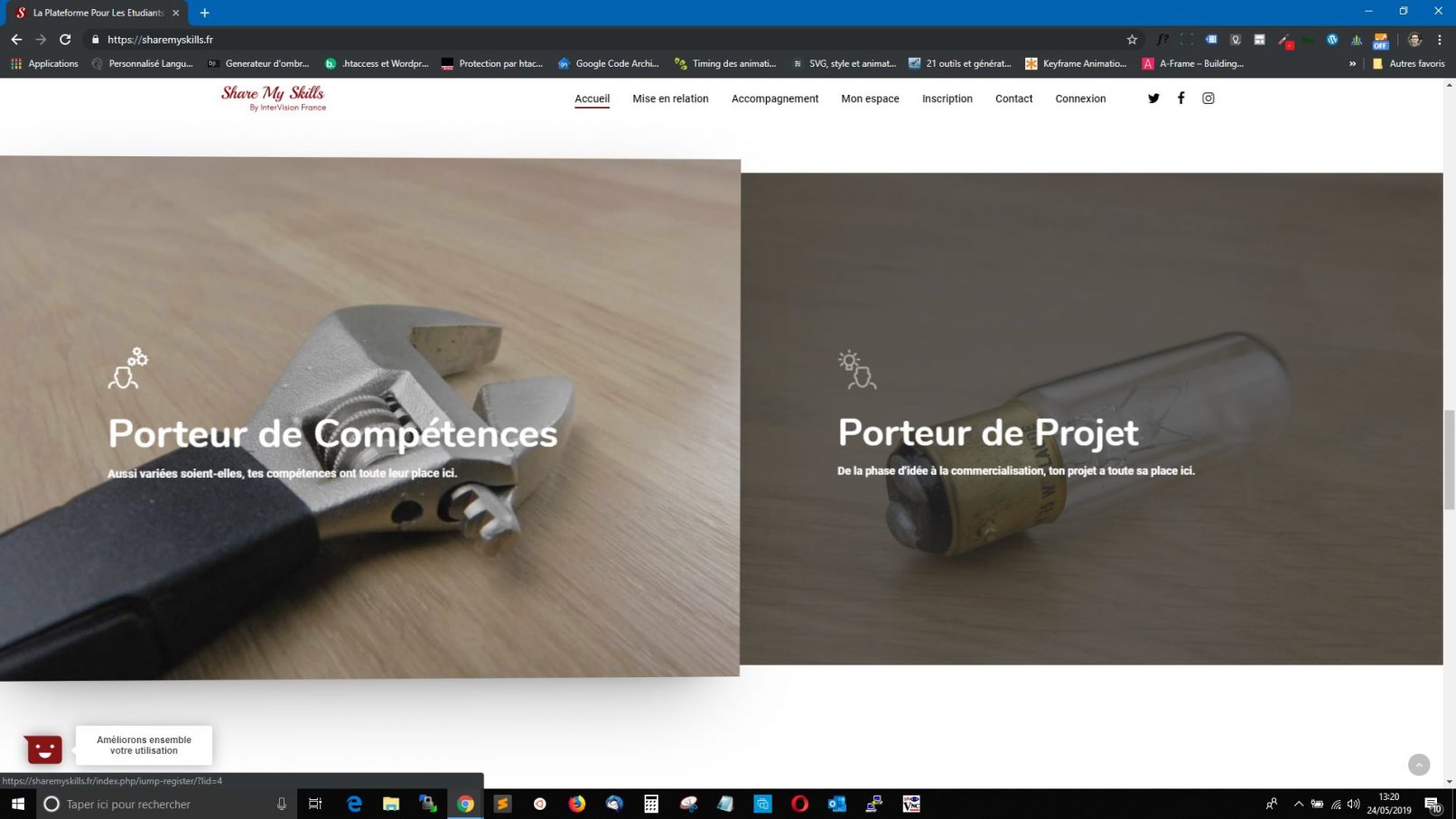This screenshot has width=1456, height=819.
Task: Bookmark this page with the star icon
Action: [x=1132, y=40]
